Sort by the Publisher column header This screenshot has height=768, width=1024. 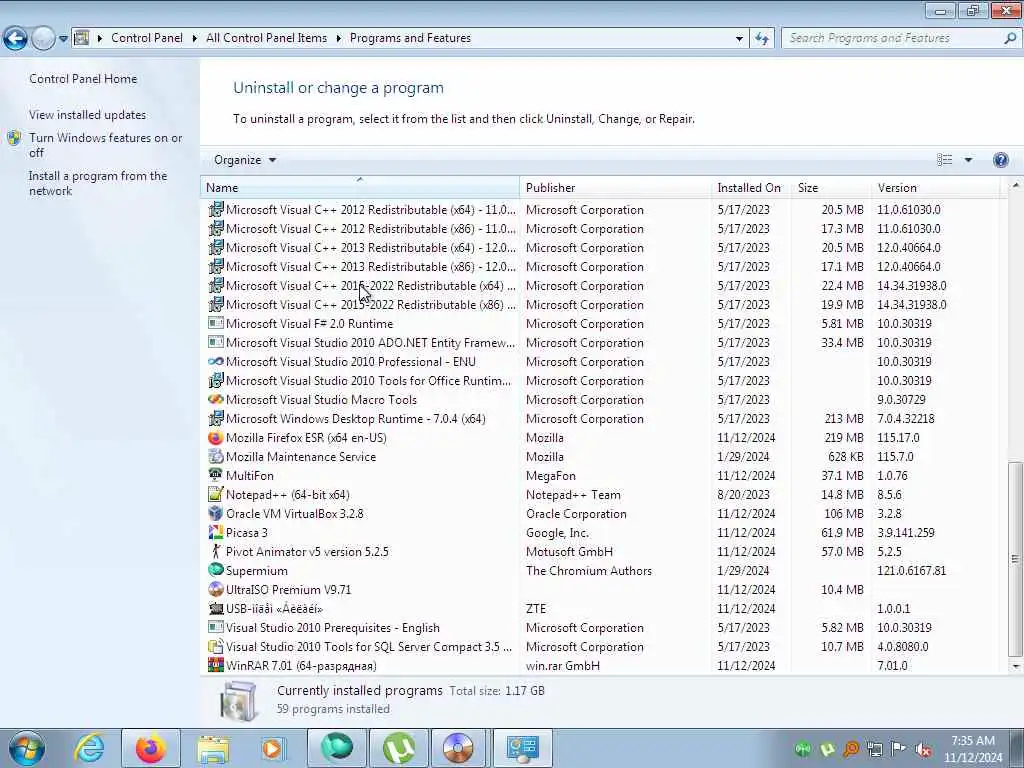(x=615, y=187)
